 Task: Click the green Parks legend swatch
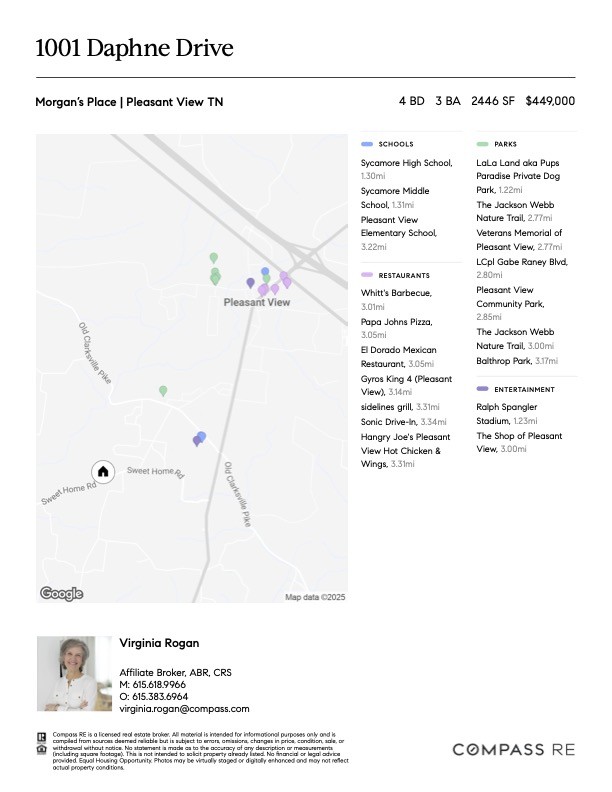(482, 144)
